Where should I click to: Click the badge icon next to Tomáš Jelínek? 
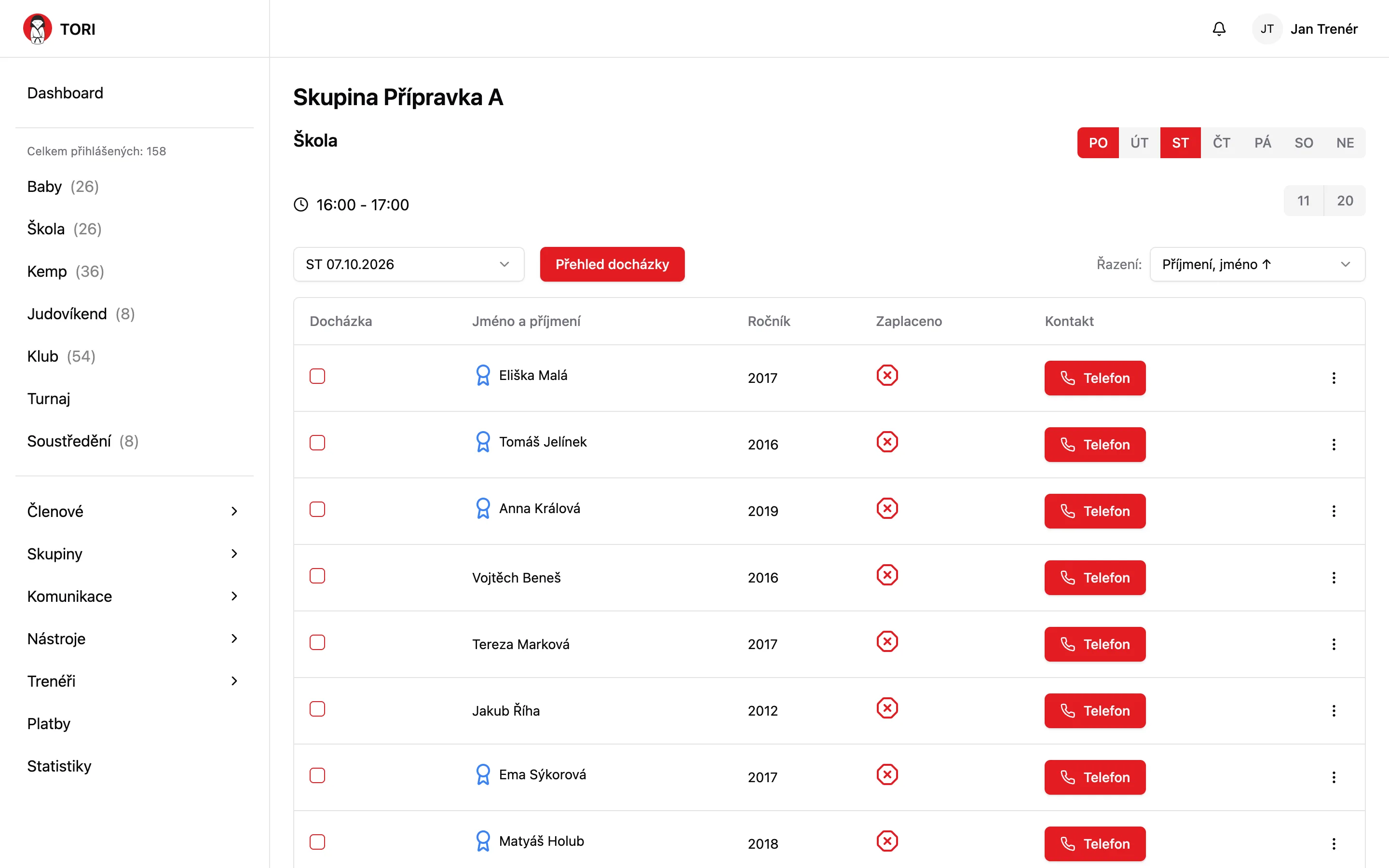(483, 442)
